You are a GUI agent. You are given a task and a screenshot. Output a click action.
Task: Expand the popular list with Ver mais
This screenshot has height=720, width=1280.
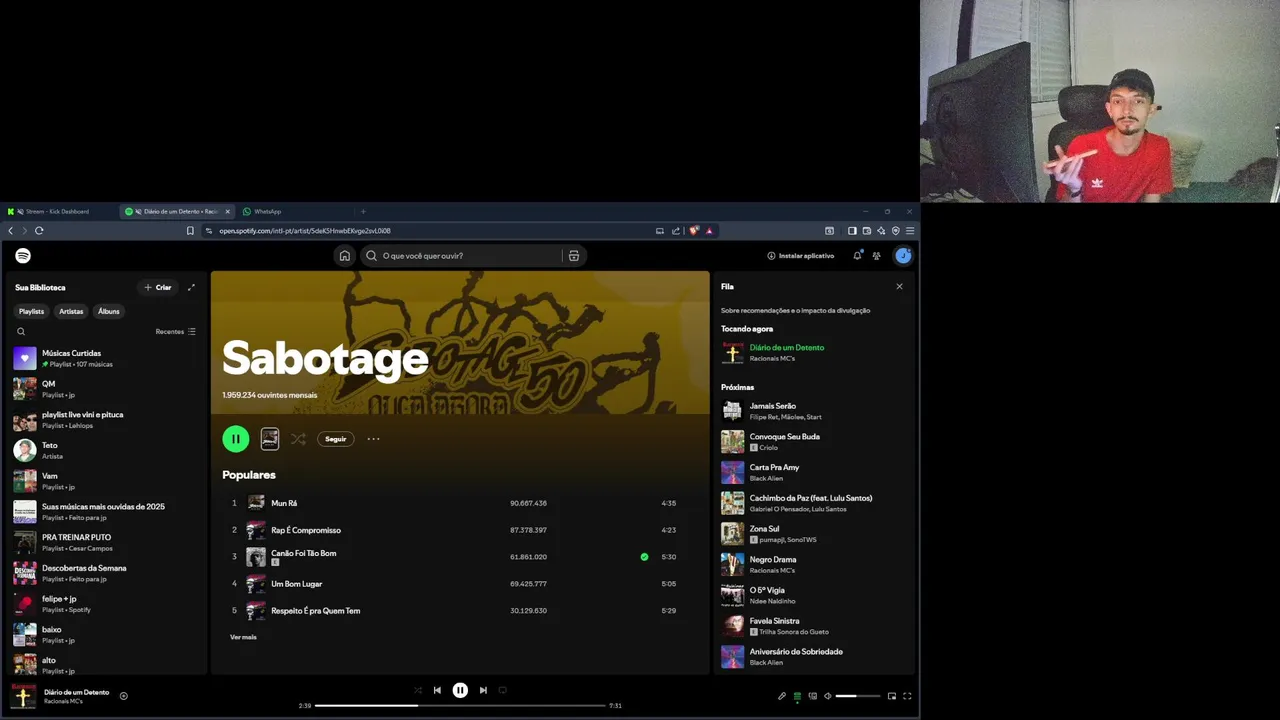(x=243, y=637)
